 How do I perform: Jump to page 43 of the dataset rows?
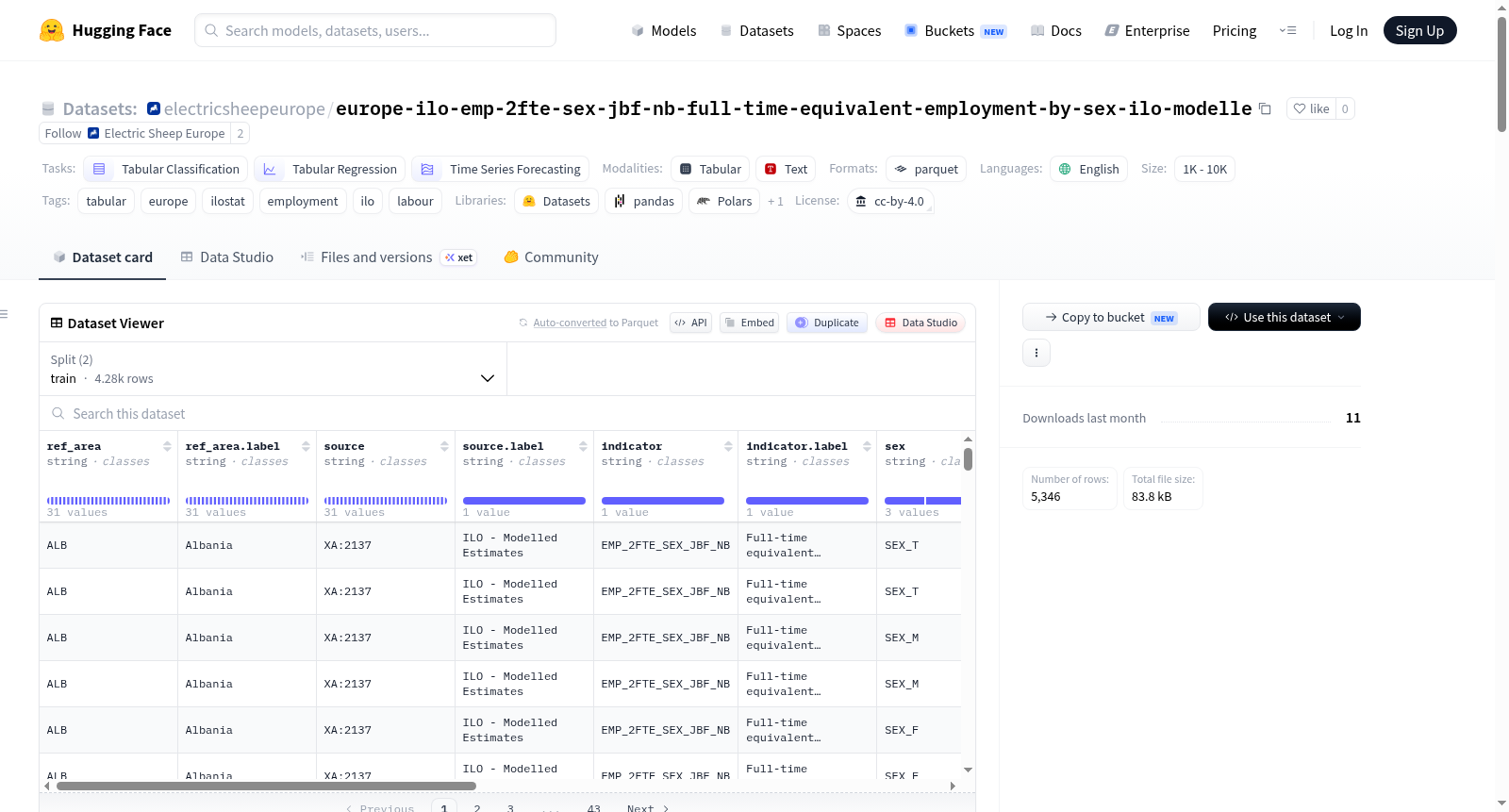(593, 808)
